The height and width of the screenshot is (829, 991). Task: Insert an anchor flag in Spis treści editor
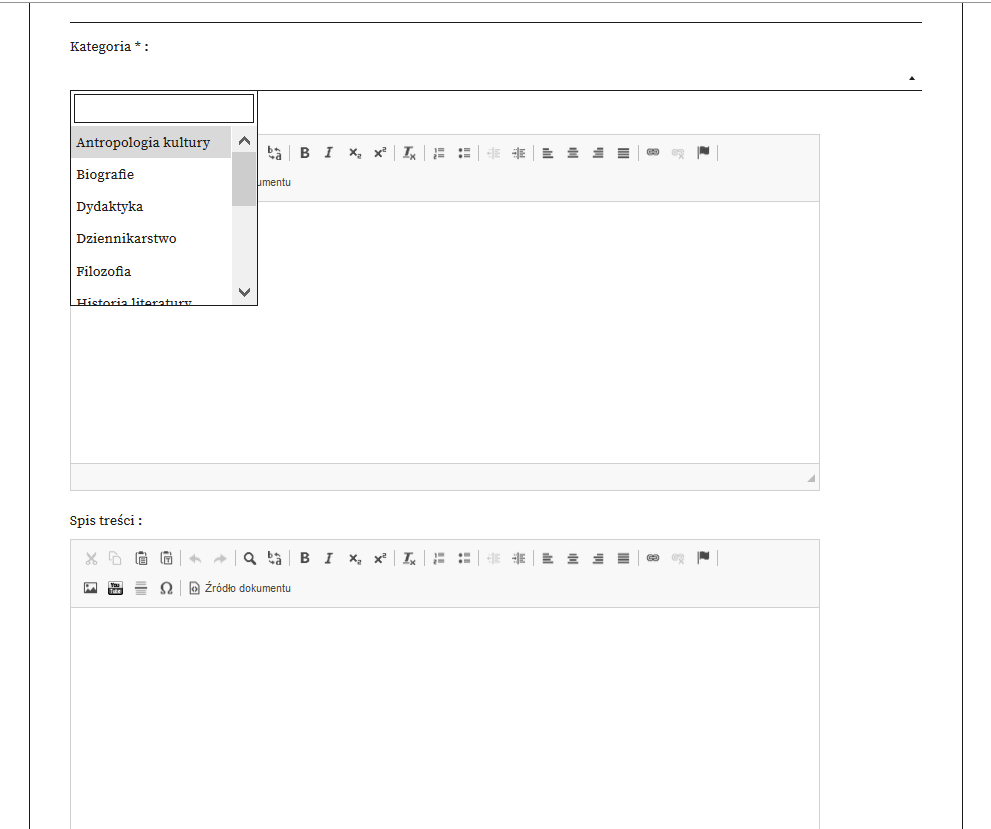click(703, 558)
